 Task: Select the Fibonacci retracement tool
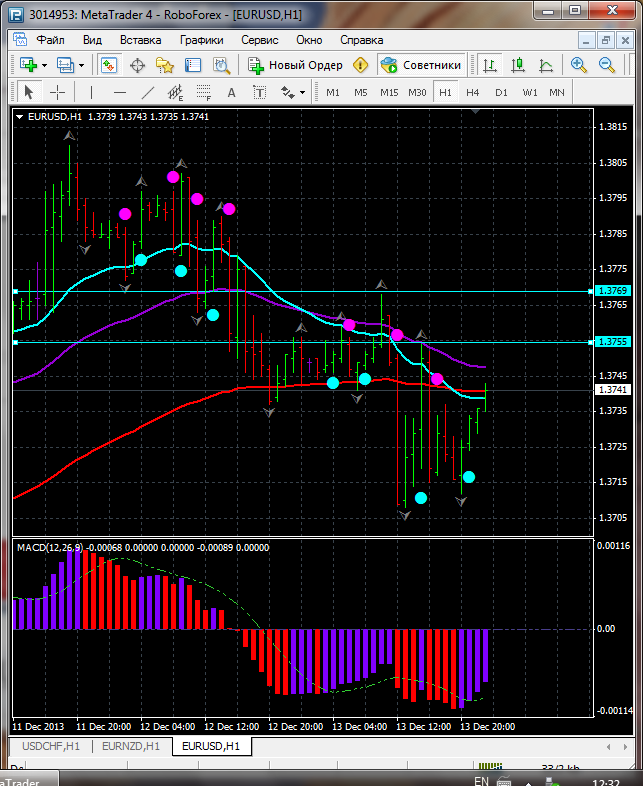pyautogui.click(x=206, y=92)
